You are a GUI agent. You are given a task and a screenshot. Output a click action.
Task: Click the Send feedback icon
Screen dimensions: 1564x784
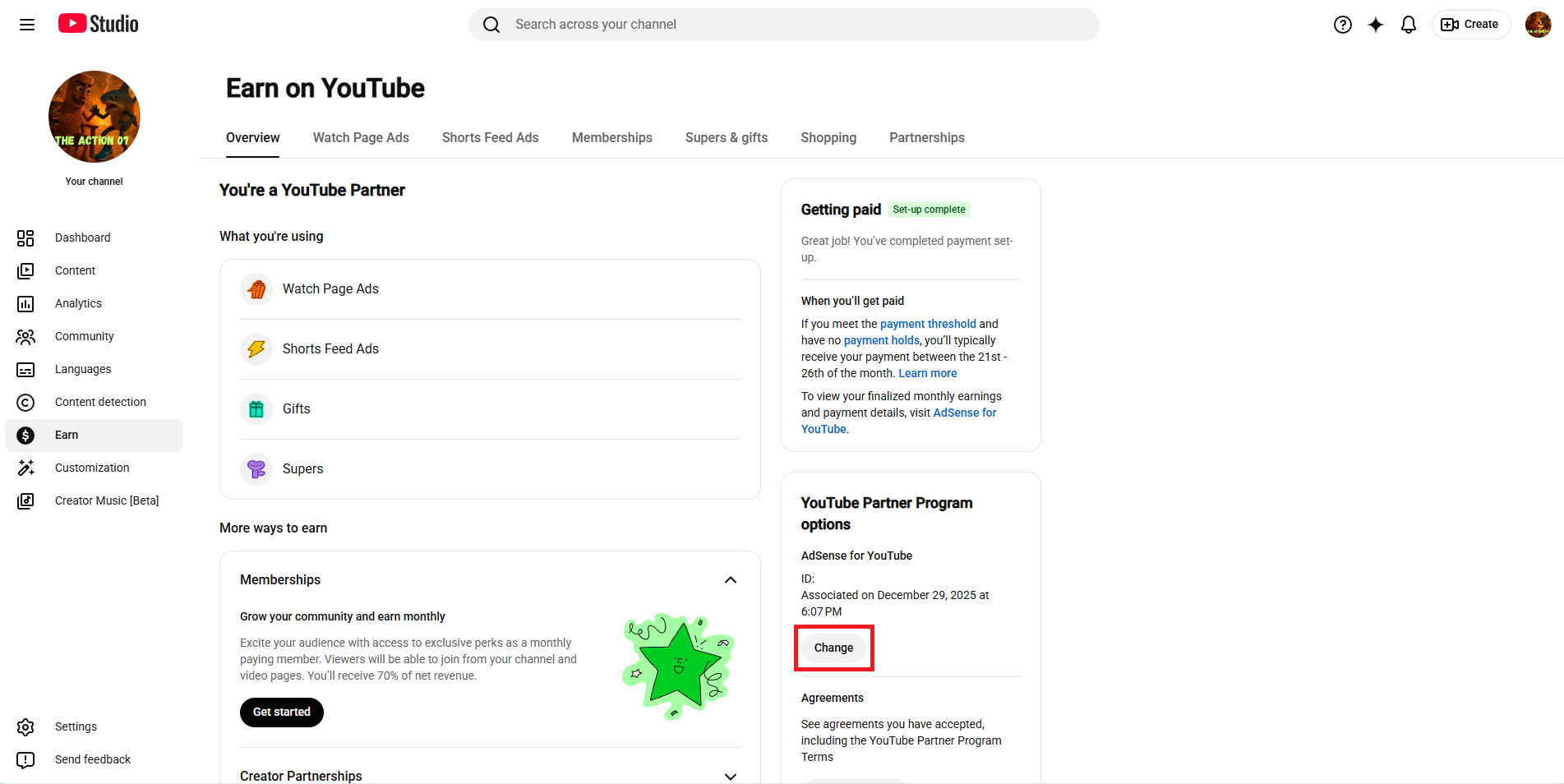pos(25,759)
